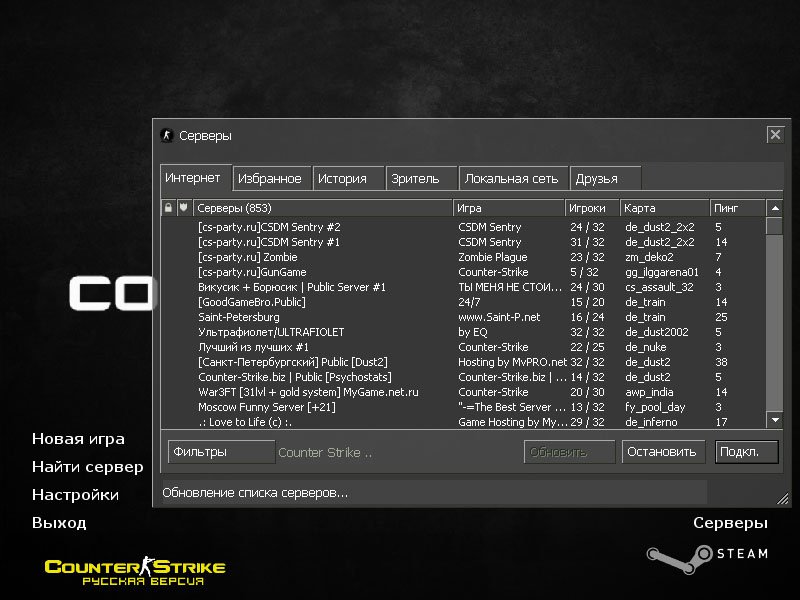
Task: Select server [cs-party.ru]CSDM Sentry #2
Action: [x=463, y=227]
